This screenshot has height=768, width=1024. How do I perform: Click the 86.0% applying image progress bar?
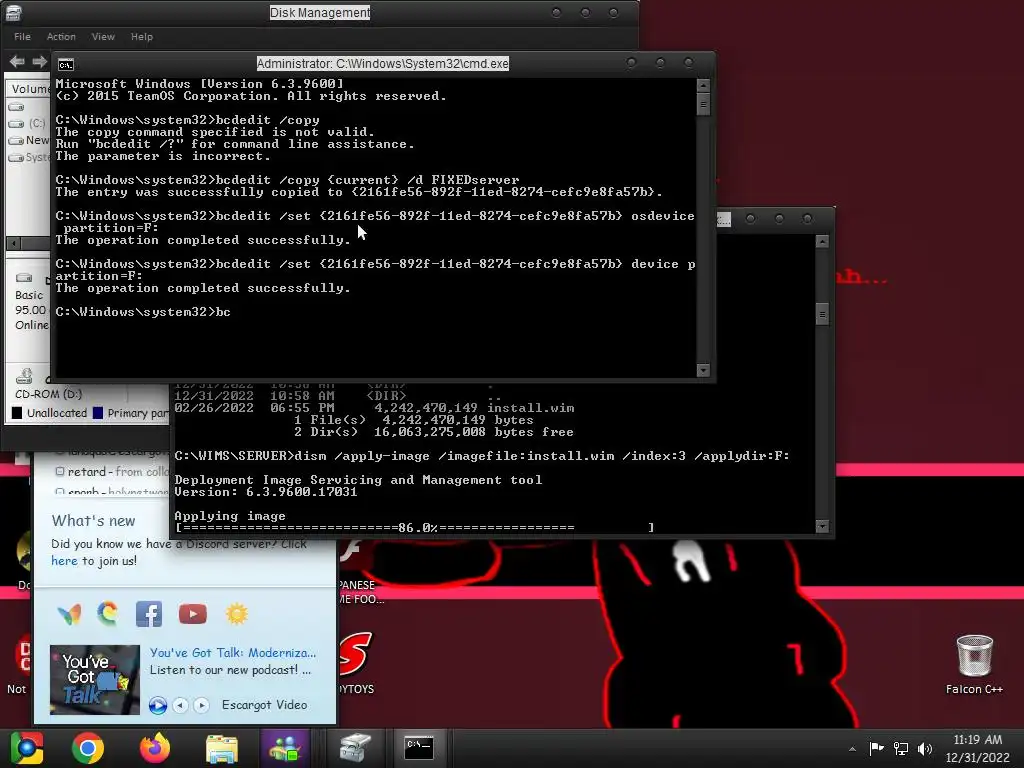tap(415, 527)
